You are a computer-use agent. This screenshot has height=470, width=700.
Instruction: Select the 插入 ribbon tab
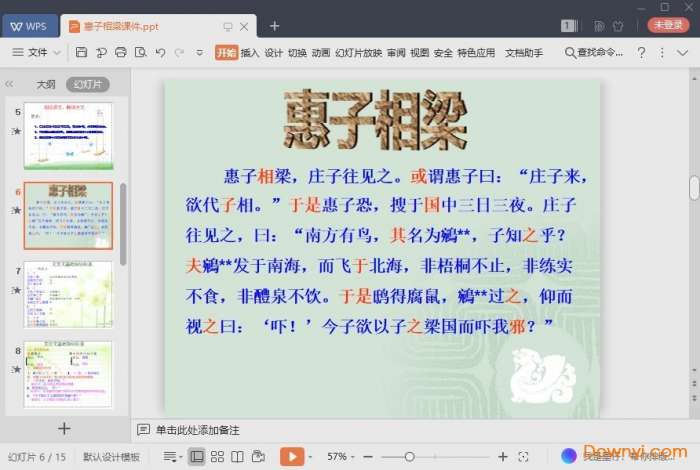pos(250,53)
